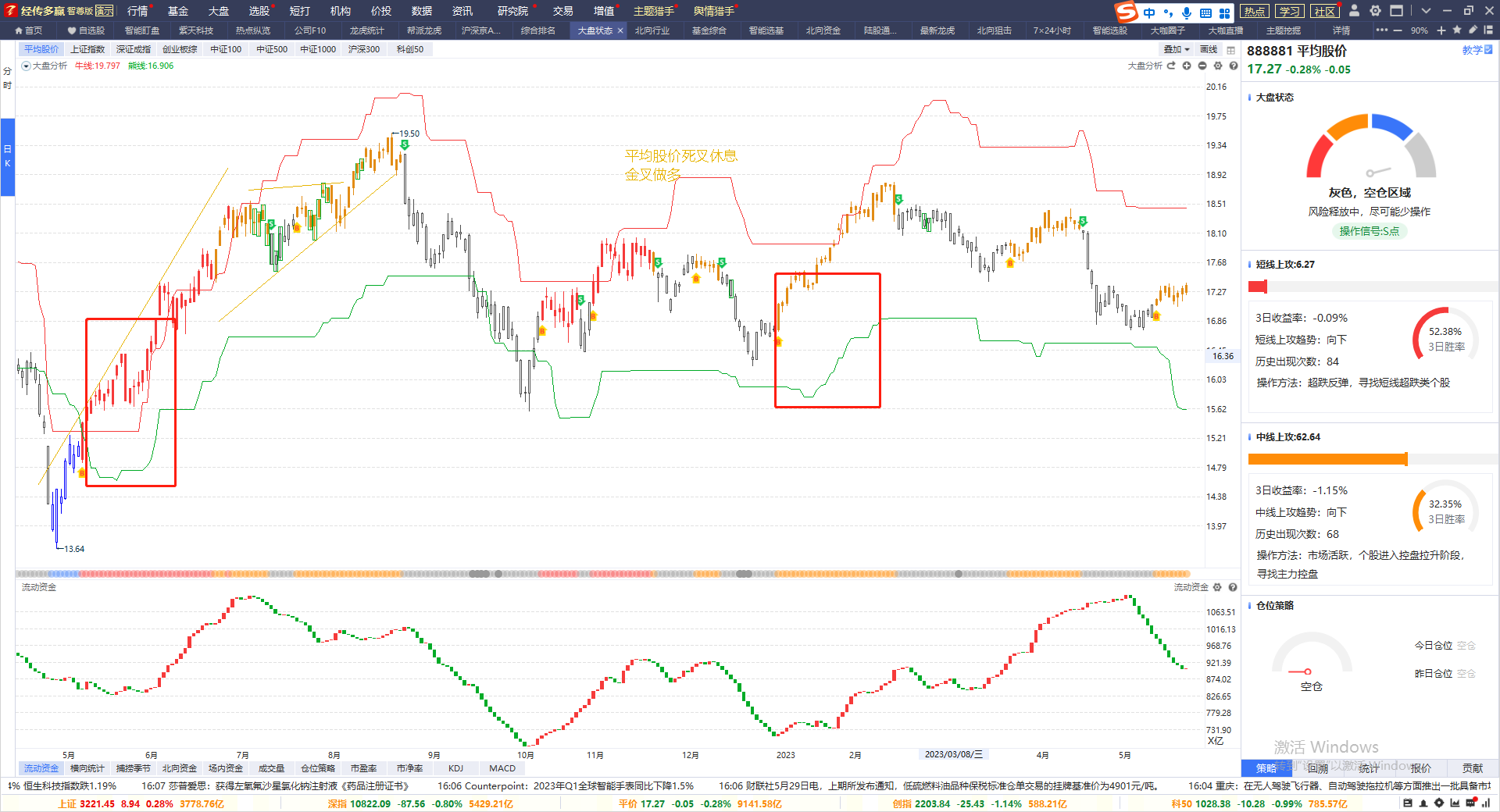Open the 选股 menu

[x=259, y=11]
